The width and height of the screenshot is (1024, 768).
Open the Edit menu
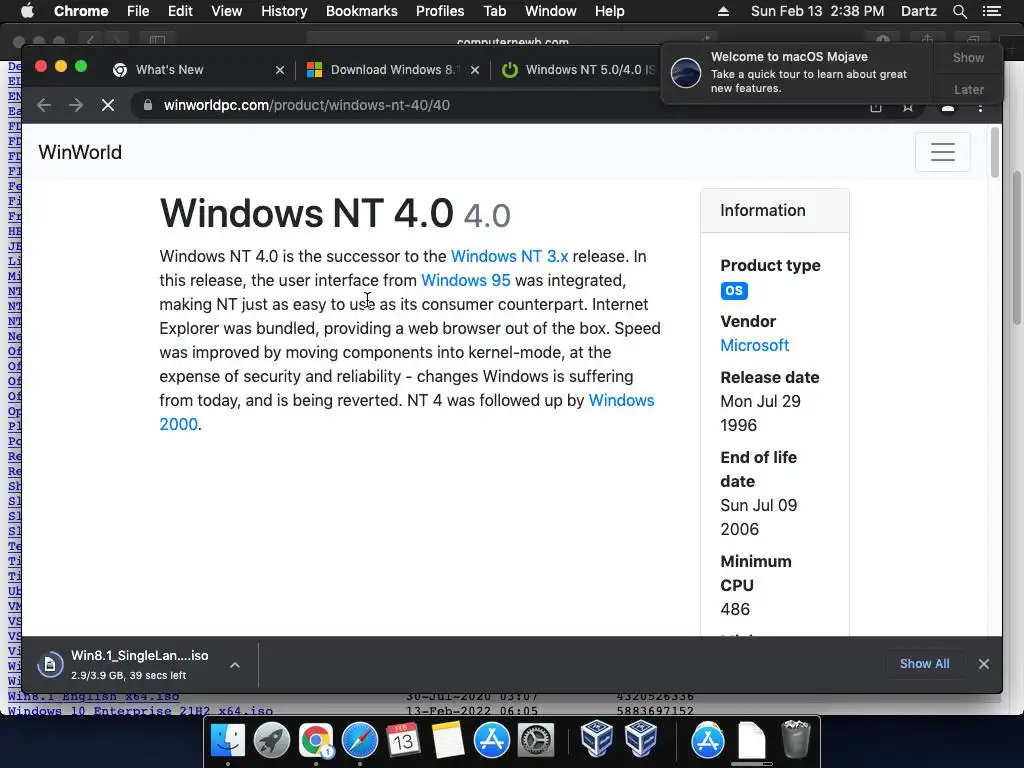click(x=180, y=11)
